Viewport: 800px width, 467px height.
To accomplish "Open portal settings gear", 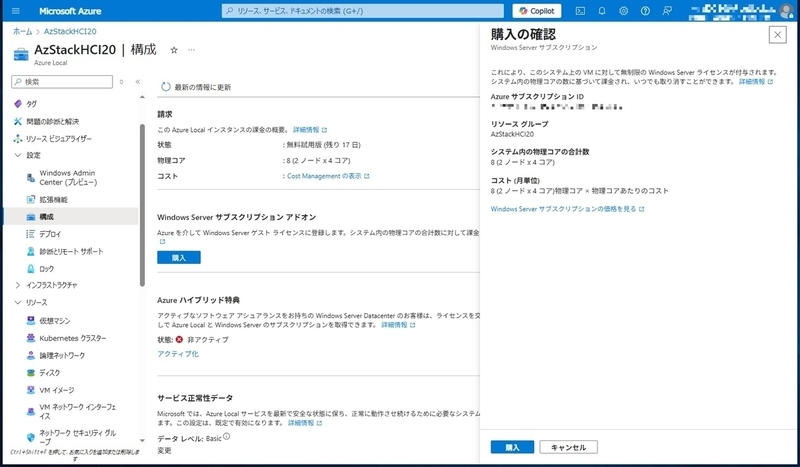I will coord(623,11).
